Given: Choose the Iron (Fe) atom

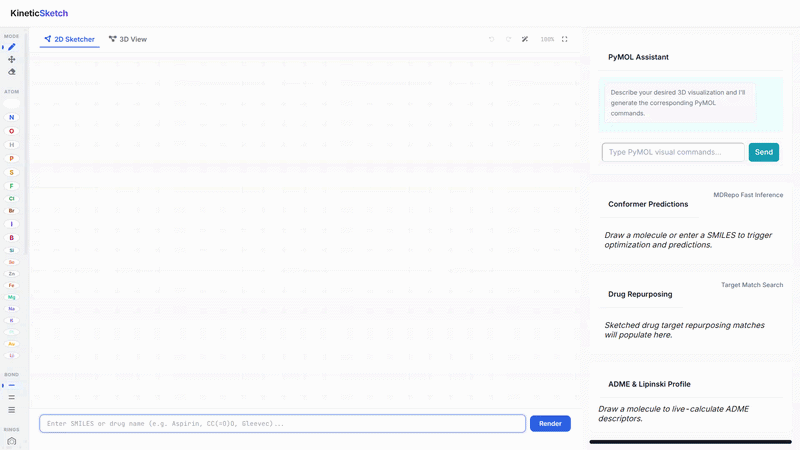Looking at the screenshot, I should click(12, 286).
